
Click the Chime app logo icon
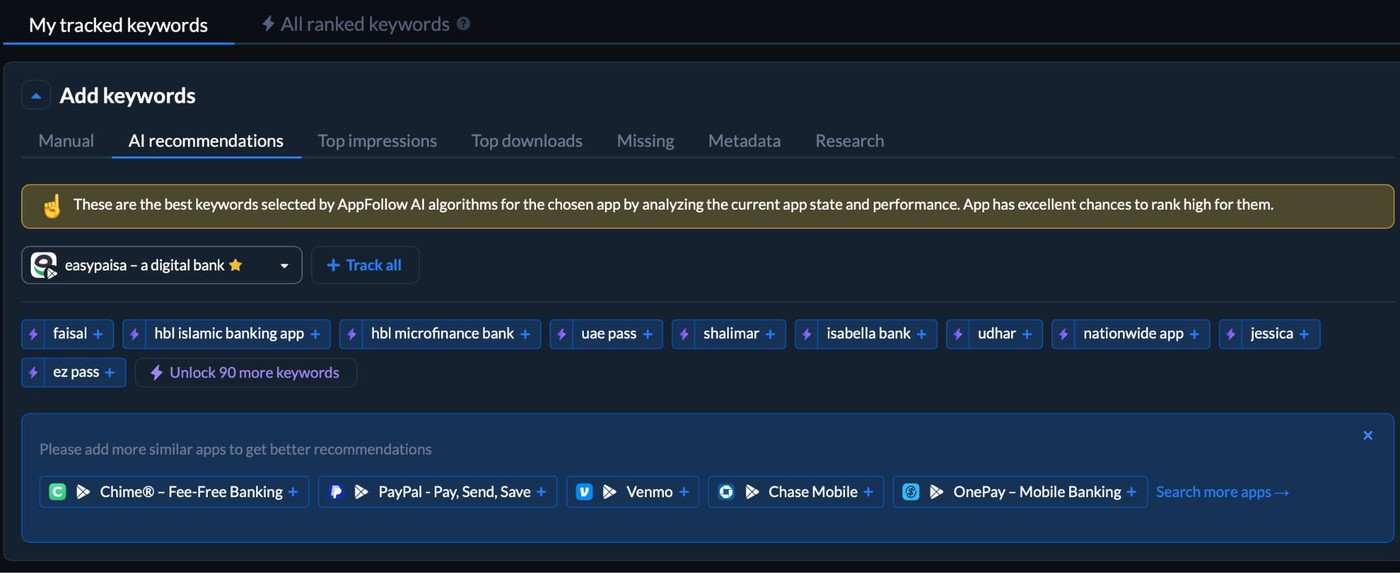(x=58, y=492)
